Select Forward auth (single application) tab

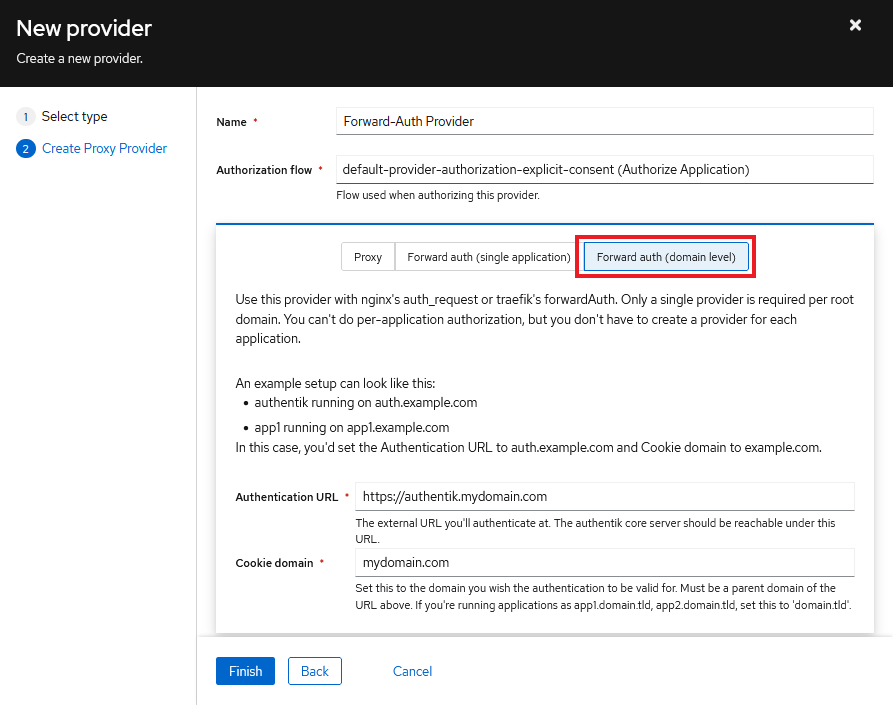click(488, 257)
